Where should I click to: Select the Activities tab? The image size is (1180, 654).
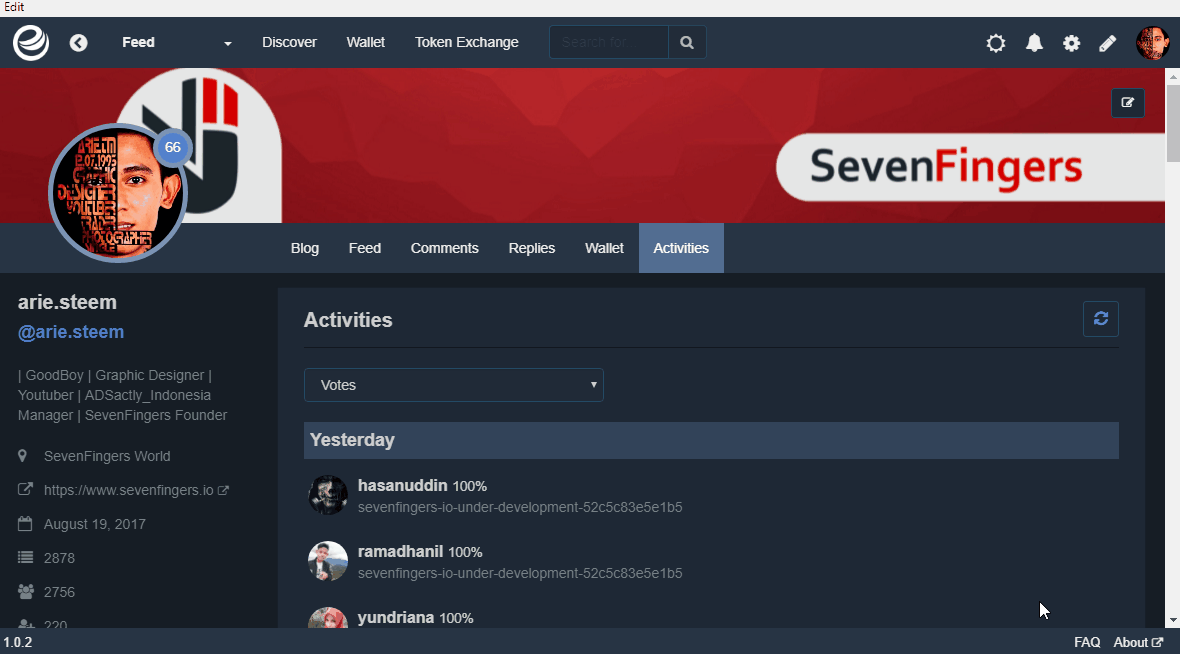(x=681, y=248)
